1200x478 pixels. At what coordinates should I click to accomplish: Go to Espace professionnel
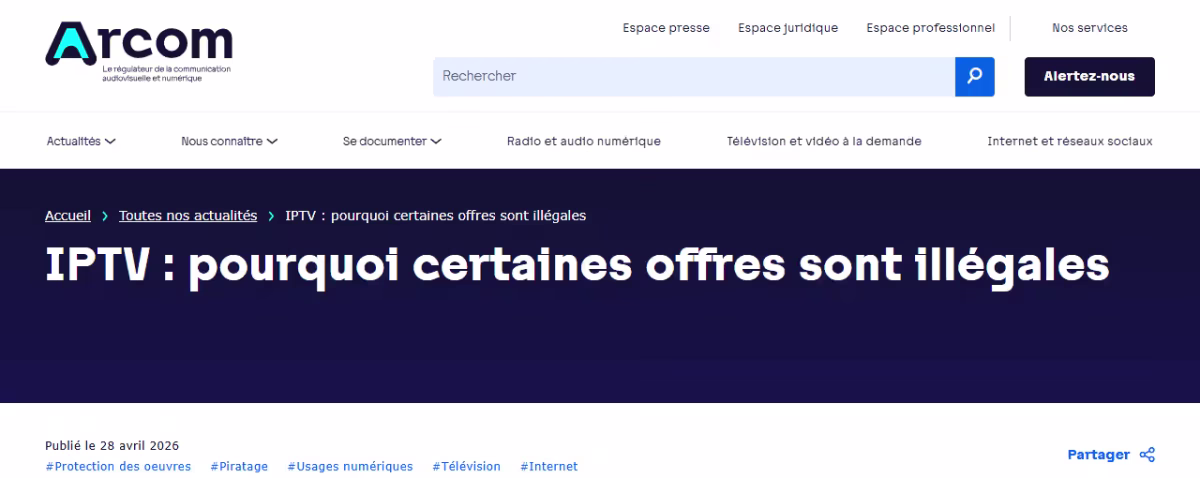click(x=931, y=28)
